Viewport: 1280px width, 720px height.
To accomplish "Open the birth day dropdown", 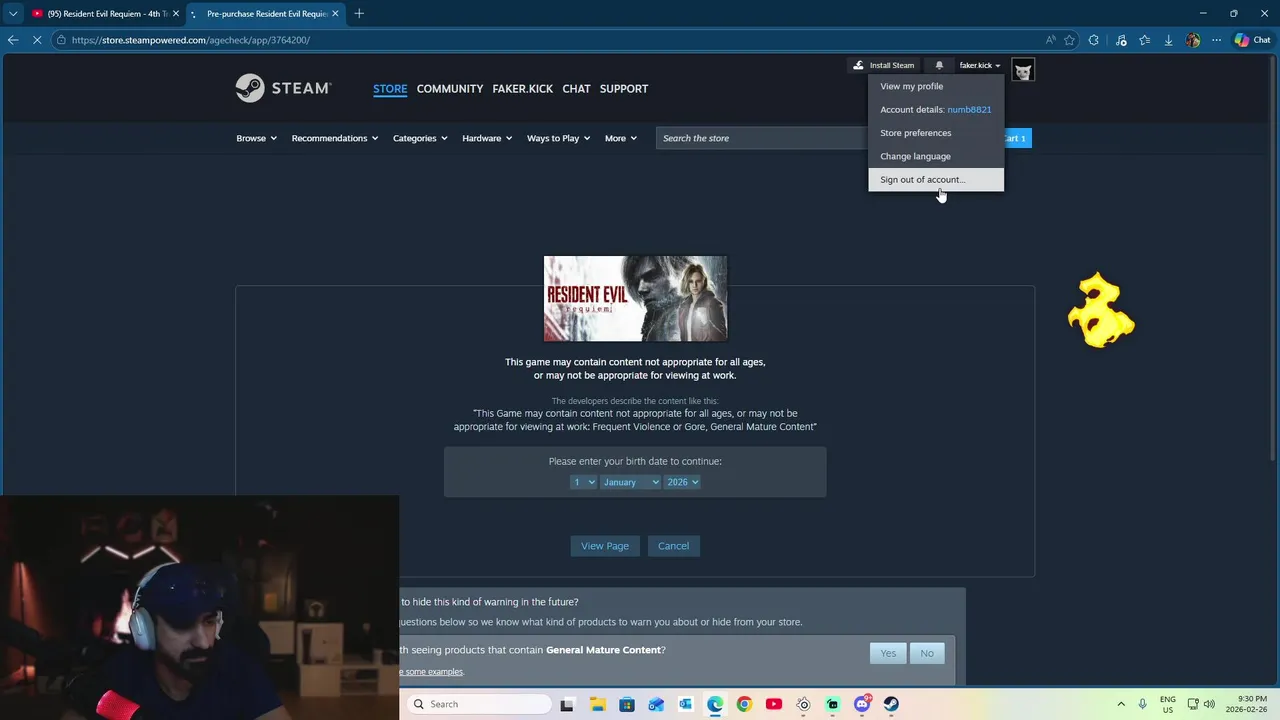I will click(x=583, y=482).
